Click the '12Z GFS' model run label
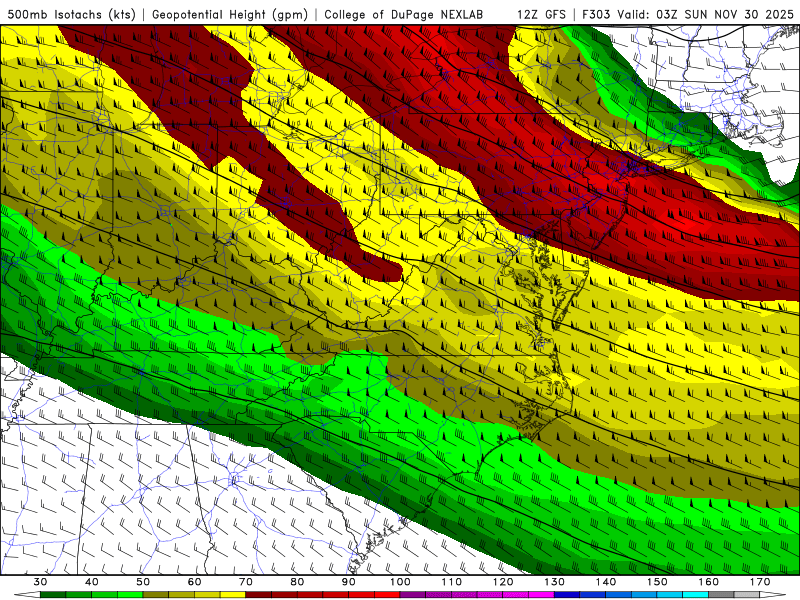 tap(541, 14)
